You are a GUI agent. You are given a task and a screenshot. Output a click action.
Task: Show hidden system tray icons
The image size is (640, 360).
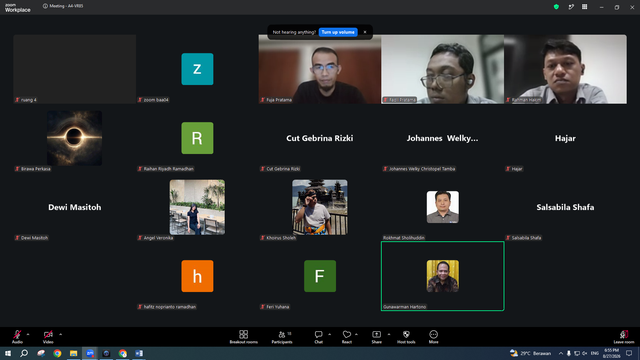coord(561,353)
